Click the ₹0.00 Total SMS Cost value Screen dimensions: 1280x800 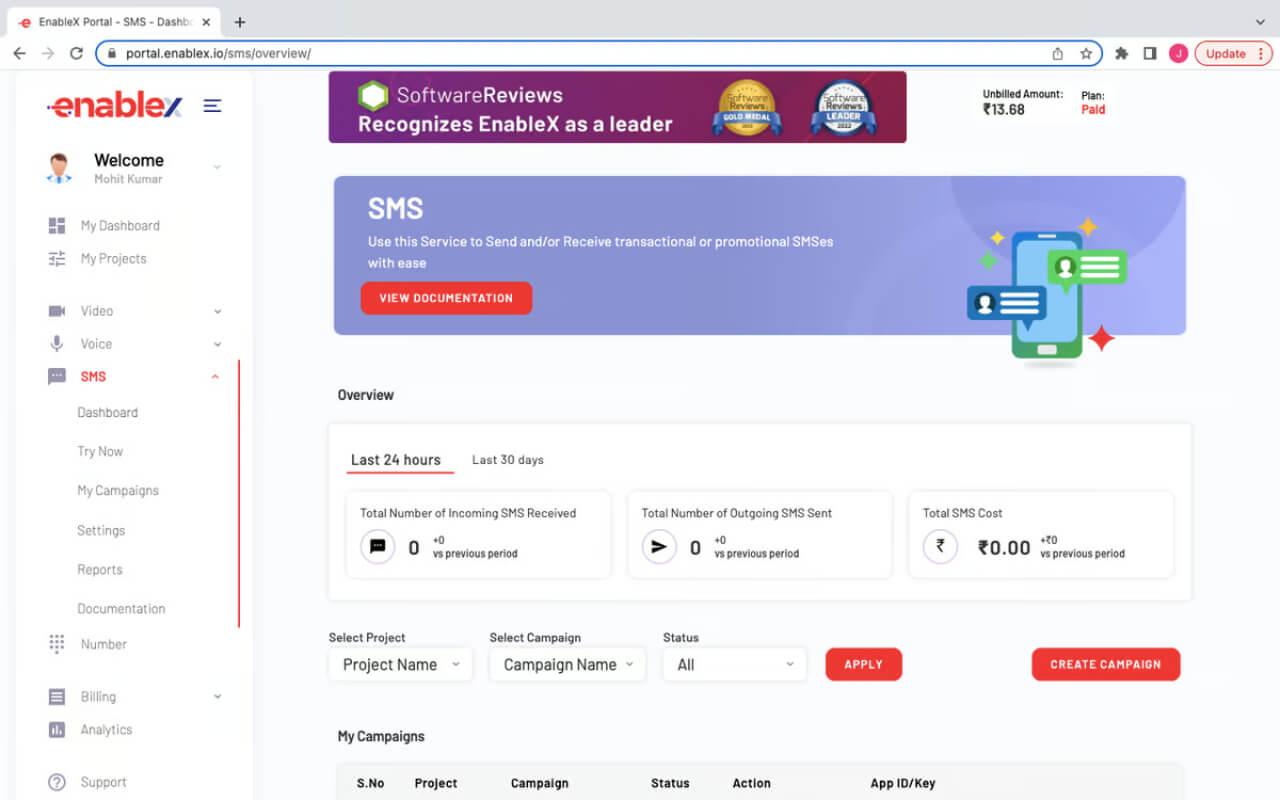1004,548
